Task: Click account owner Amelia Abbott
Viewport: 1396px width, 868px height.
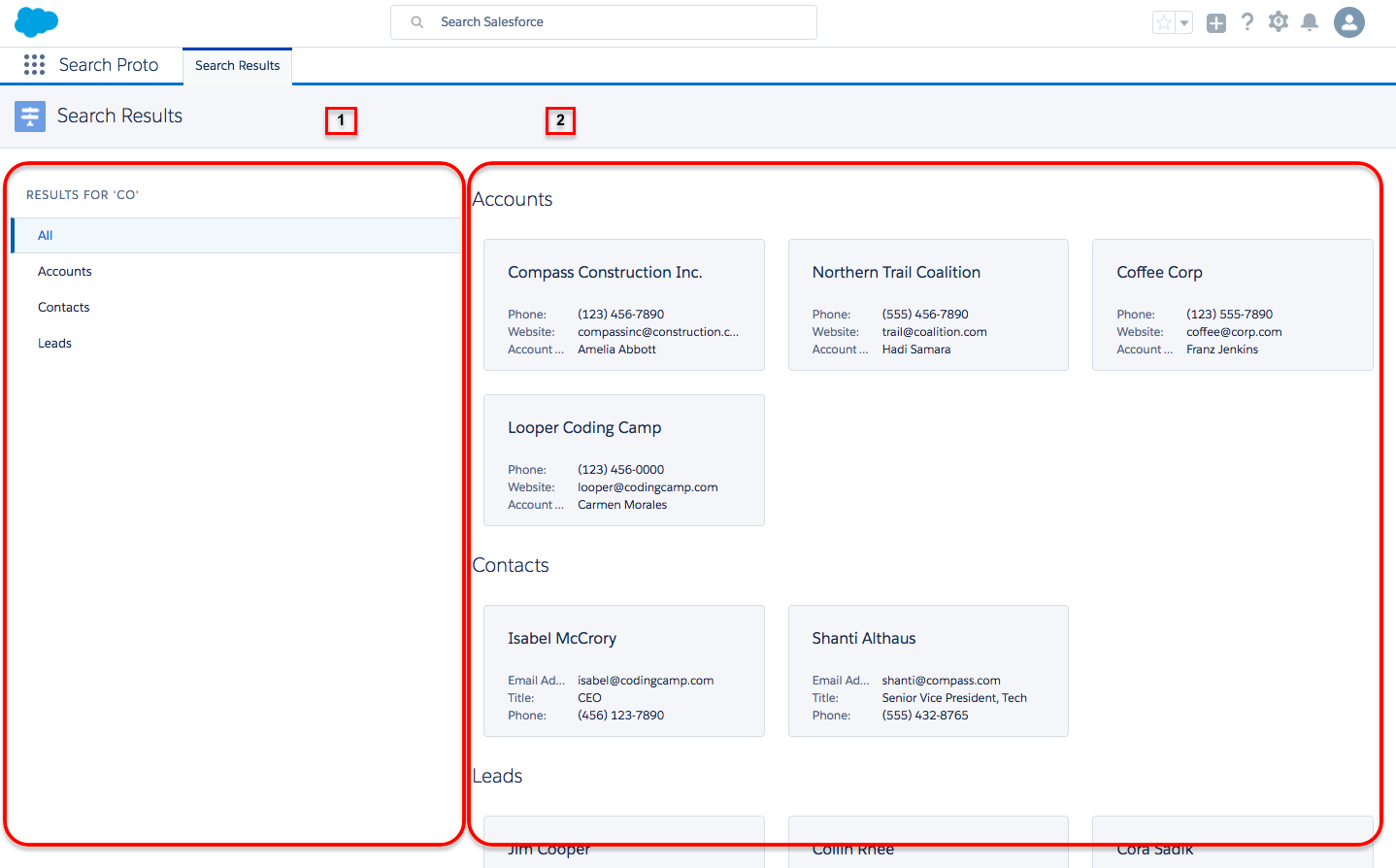Action: [x=616, y=350]
